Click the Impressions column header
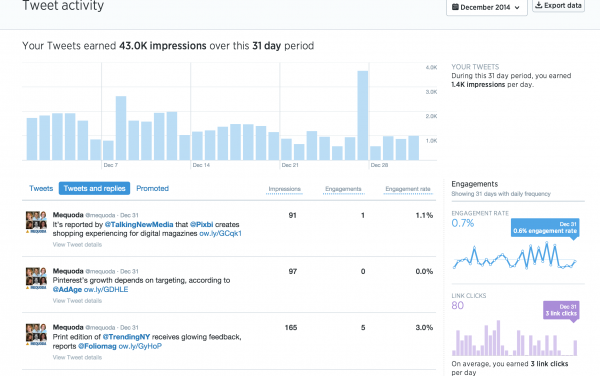 284,189
